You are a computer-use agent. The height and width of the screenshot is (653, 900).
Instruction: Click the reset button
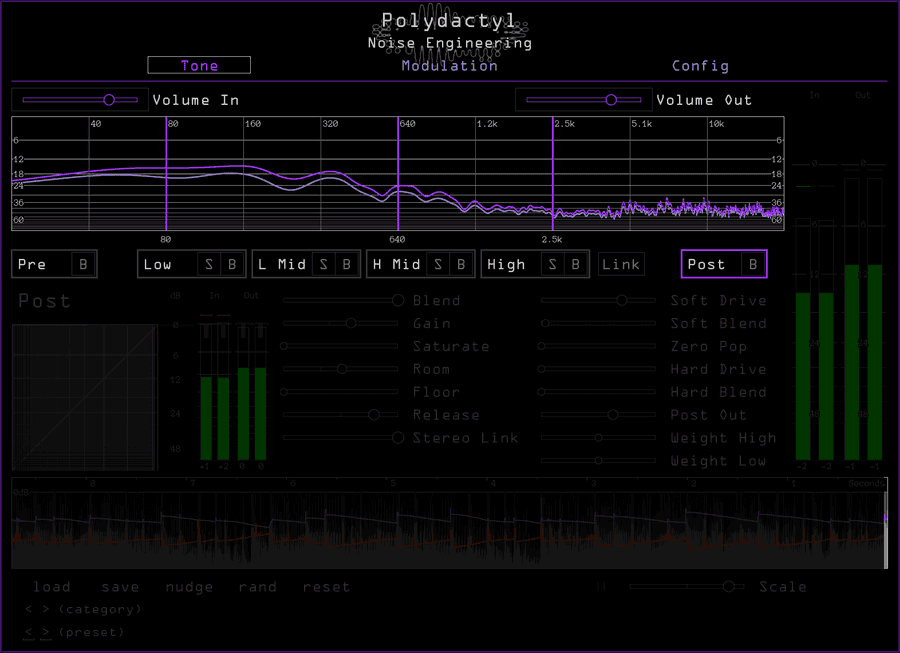coord(326,587)
